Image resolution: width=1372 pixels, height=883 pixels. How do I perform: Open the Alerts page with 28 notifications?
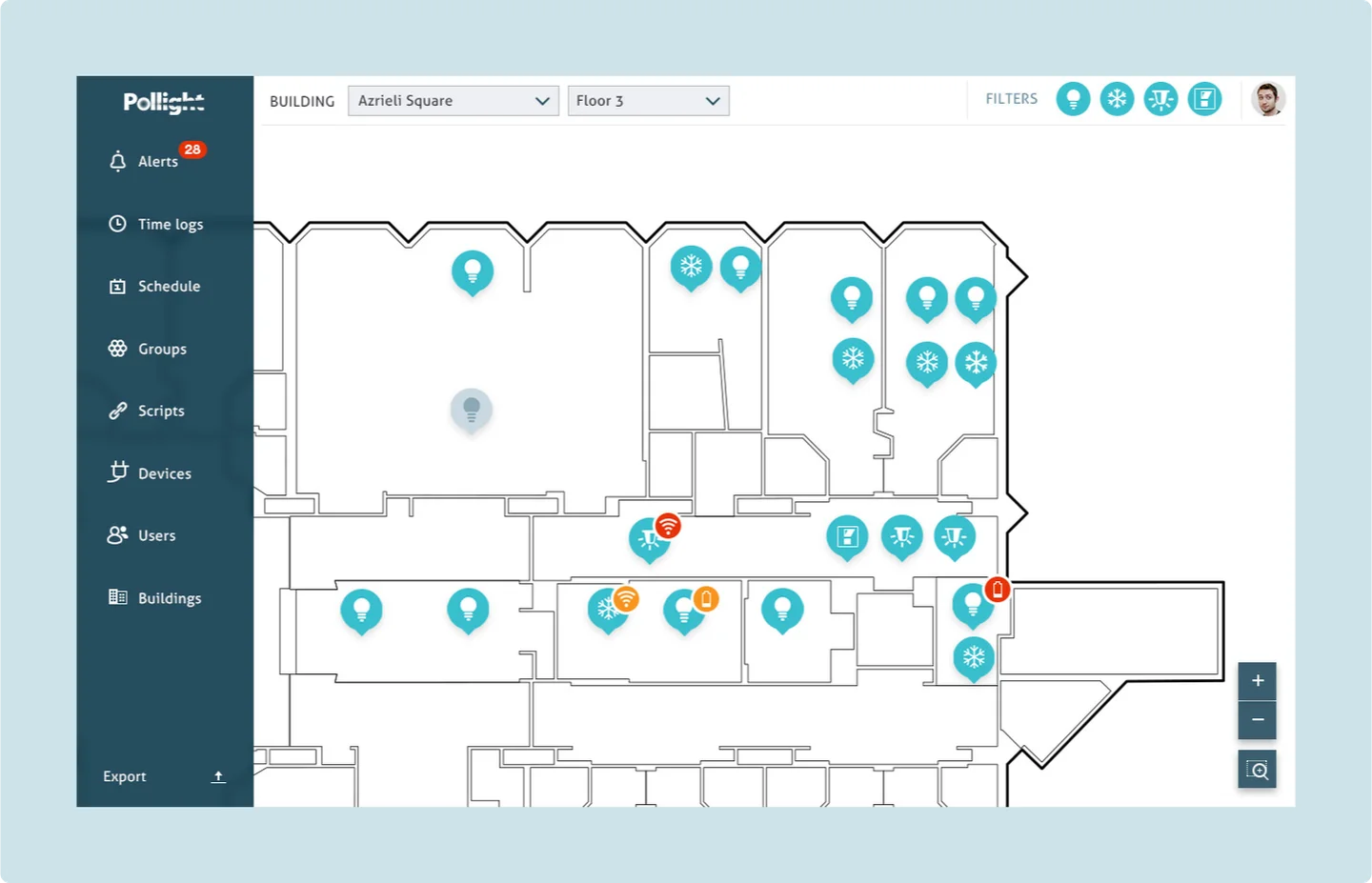(x=157, y=161)
